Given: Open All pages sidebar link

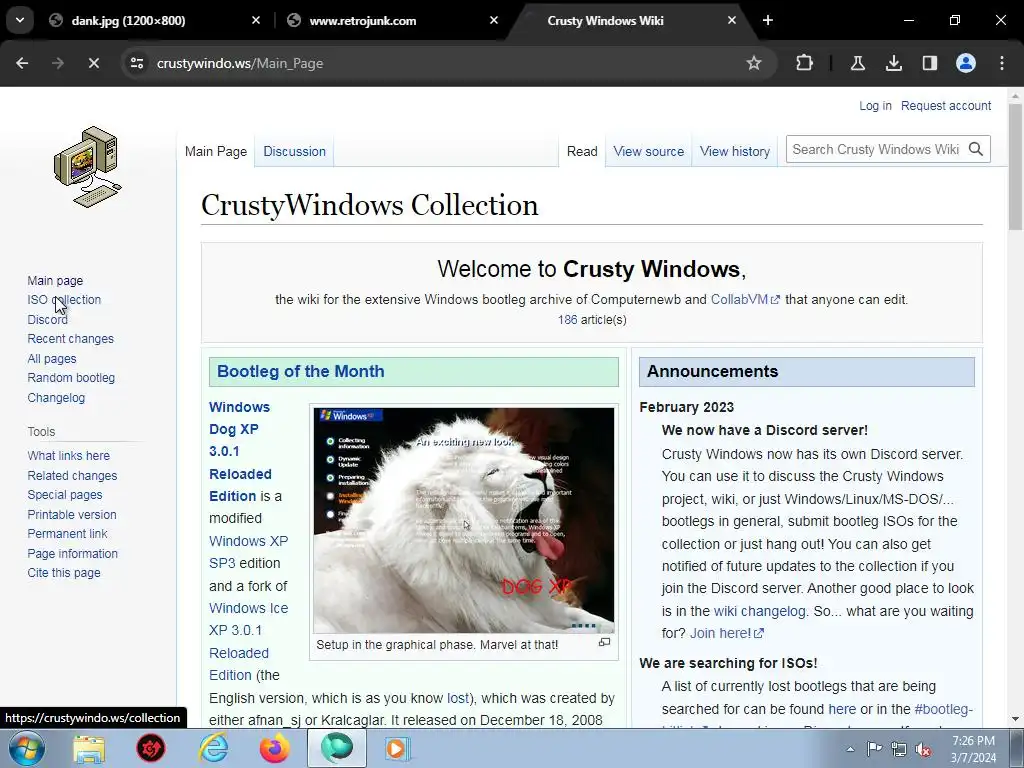Looking at the screenshot, I should [52, 359].
